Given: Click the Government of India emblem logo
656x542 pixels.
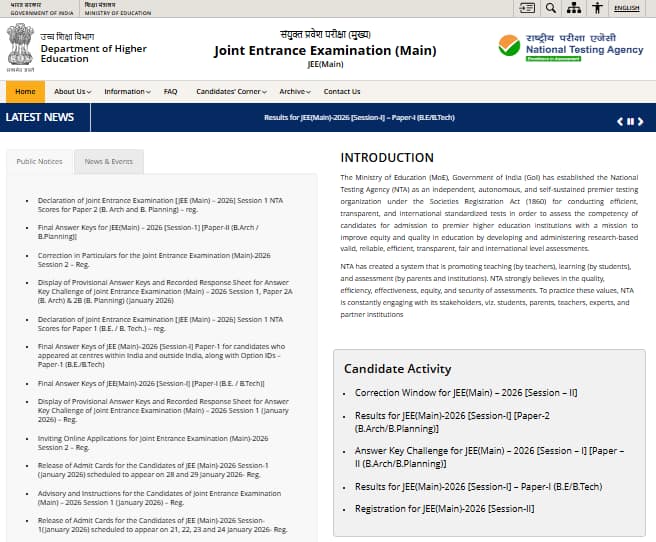Looking at the screenshot, I should pyautogui.click(x=20, y=47).
